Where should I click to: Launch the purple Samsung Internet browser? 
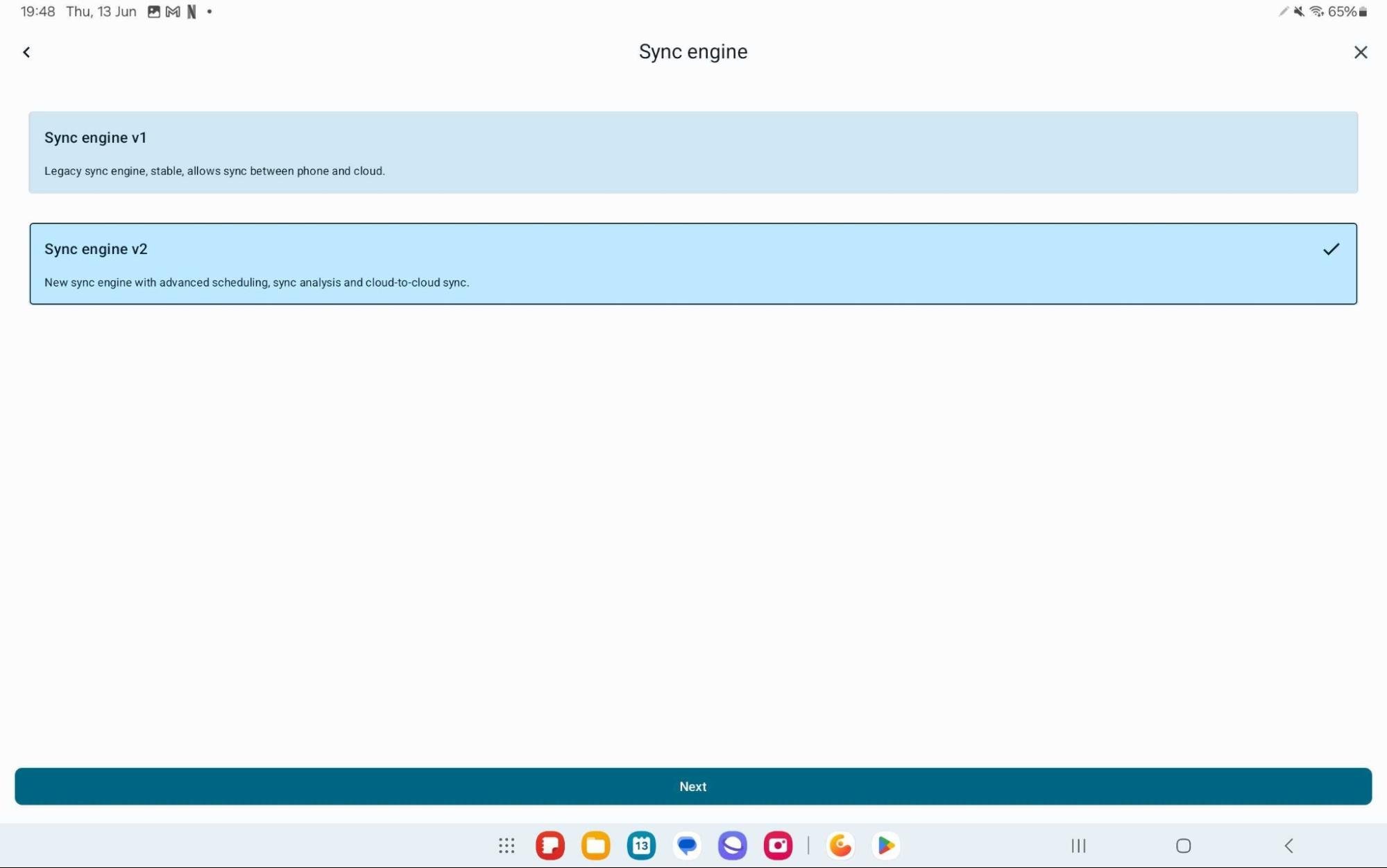tap(732, 845)
